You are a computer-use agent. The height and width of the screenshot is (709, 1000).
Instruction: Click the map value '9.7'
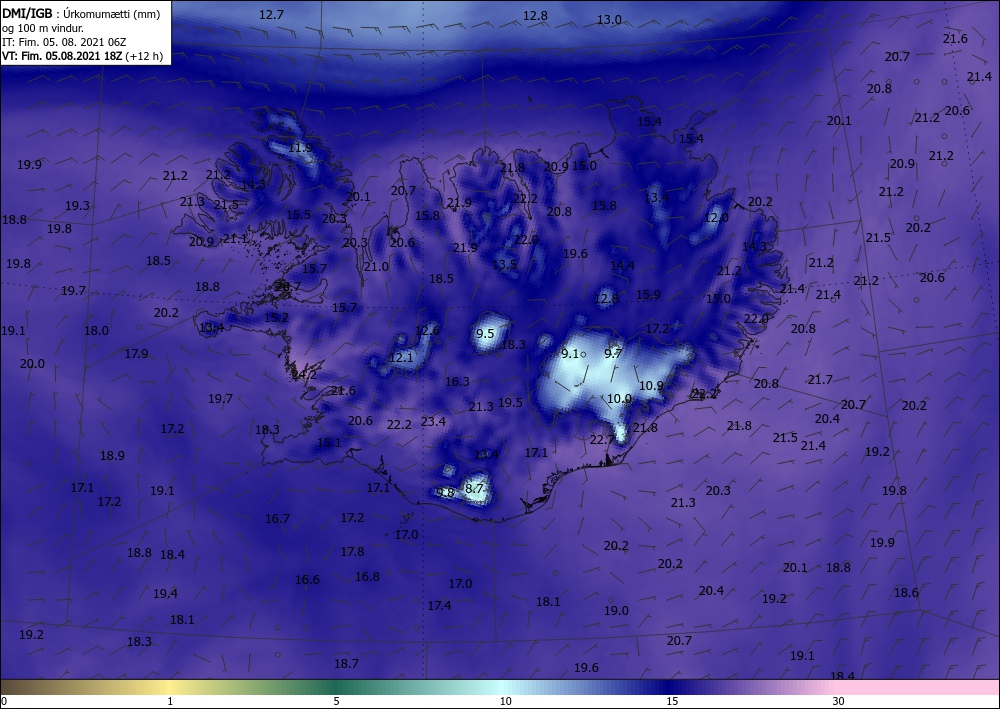coord(613,354)
